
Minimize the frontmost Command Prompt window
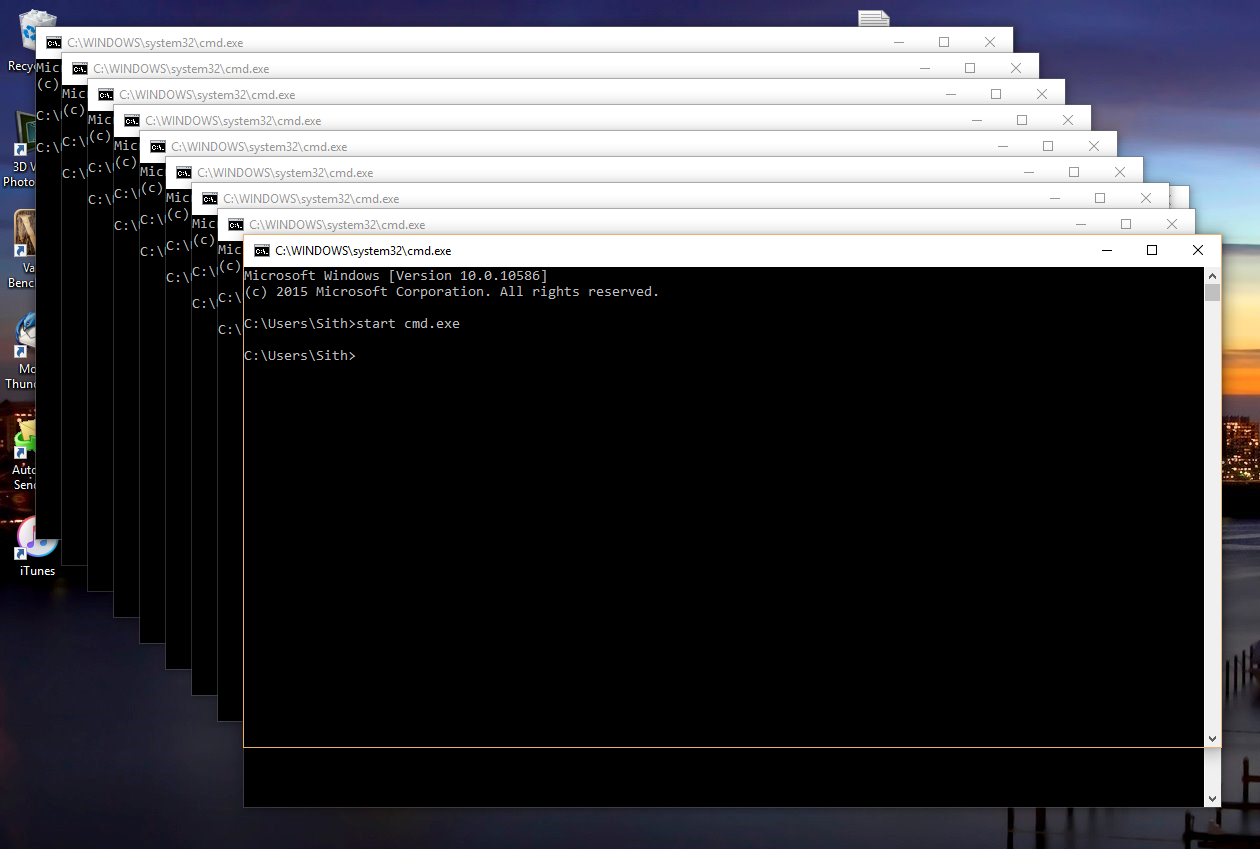pyautogui.click(x=1105, y=250)
